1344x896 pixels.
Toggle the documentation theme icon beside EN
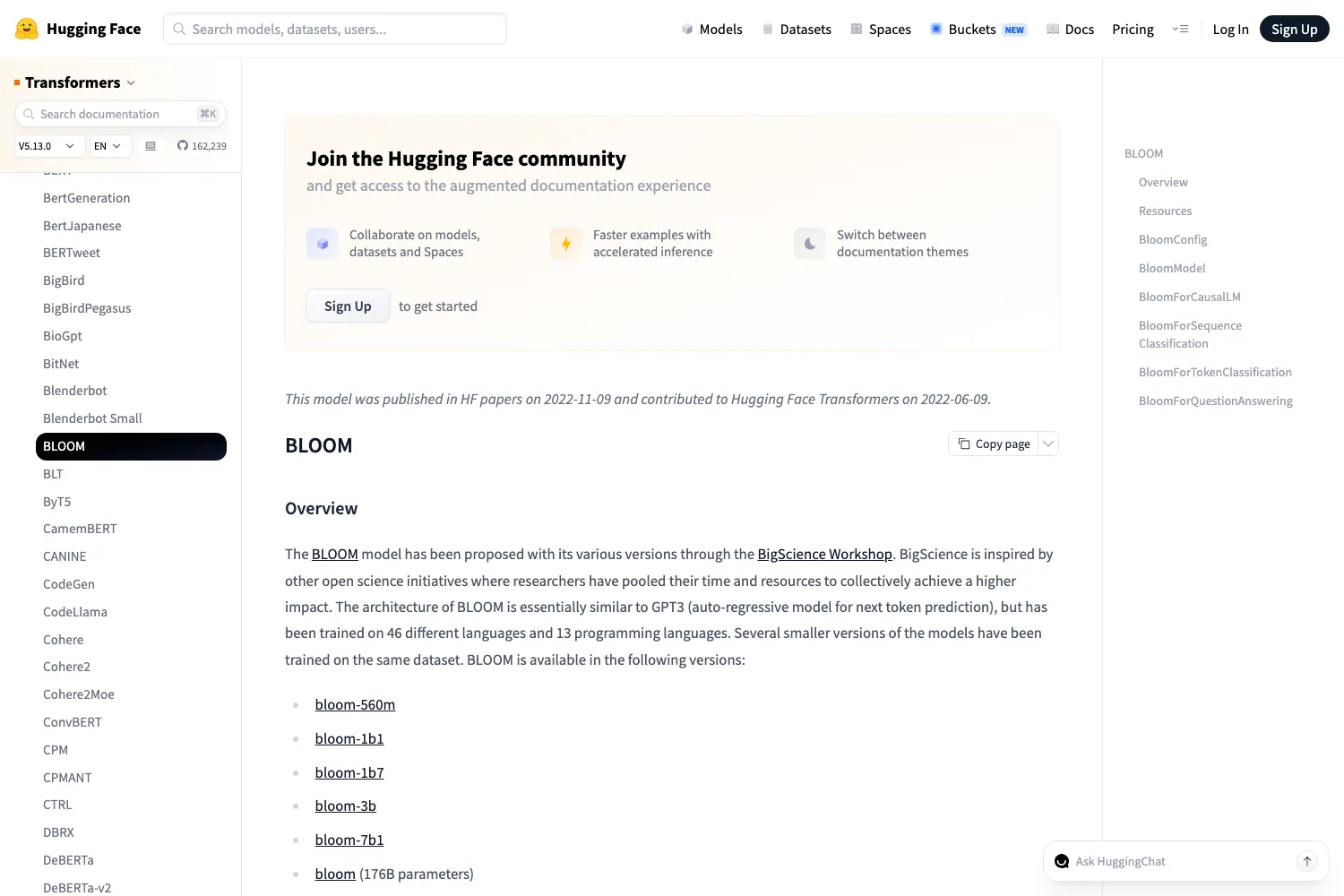151,146
